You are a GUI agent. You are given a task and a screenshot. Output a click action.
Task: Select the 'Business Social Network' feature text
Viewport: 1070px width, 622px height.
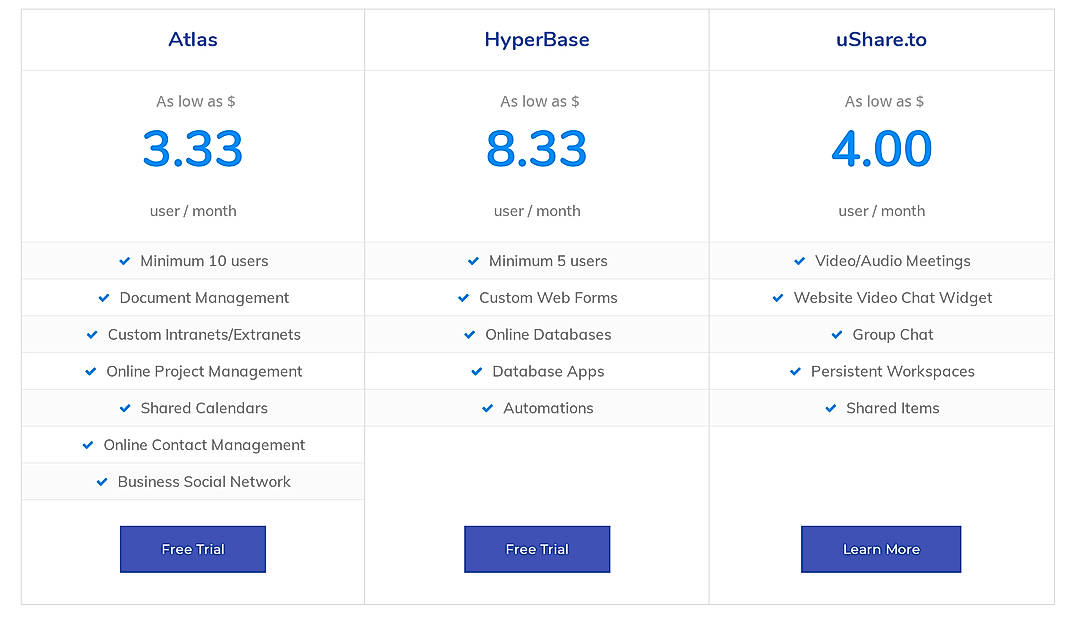204,482
